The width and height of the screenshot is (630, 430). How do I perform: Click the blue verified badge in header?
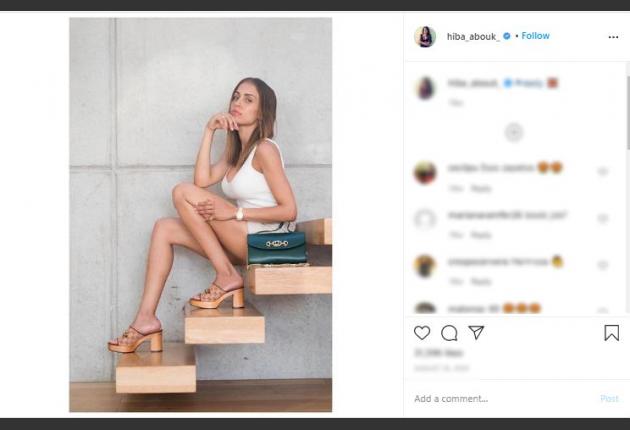click(x=507, y=36)
